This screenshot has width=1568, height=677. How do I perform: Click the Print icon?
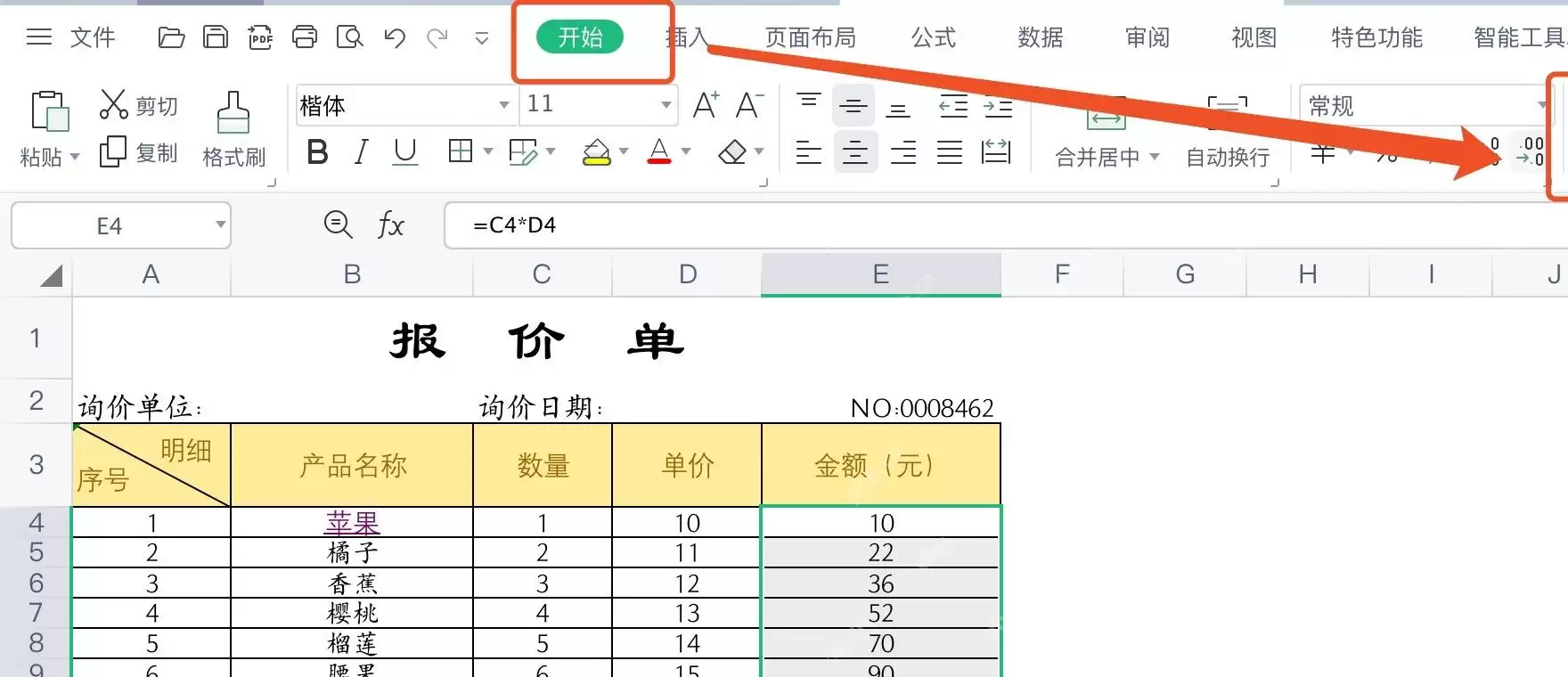305,37
